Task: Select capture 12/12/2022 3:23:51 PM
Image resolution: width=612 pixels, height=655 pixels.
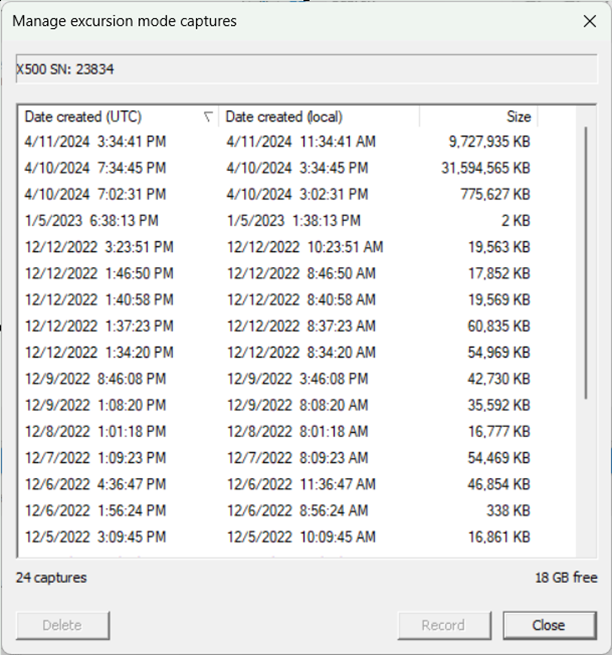Action: click(99, 247)
